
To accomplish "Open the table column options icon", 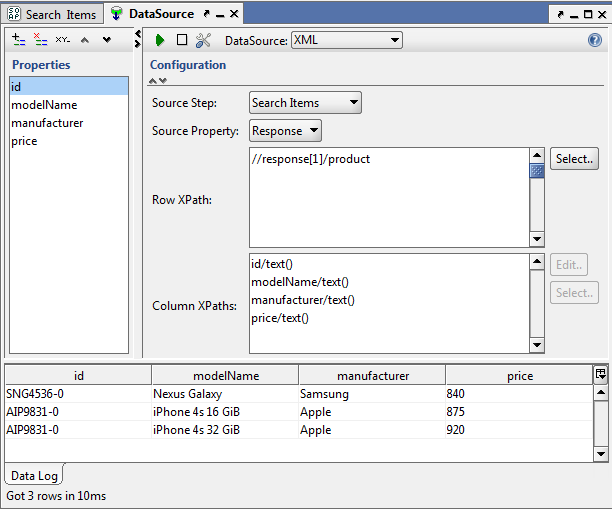I will [x=600, y=374].
